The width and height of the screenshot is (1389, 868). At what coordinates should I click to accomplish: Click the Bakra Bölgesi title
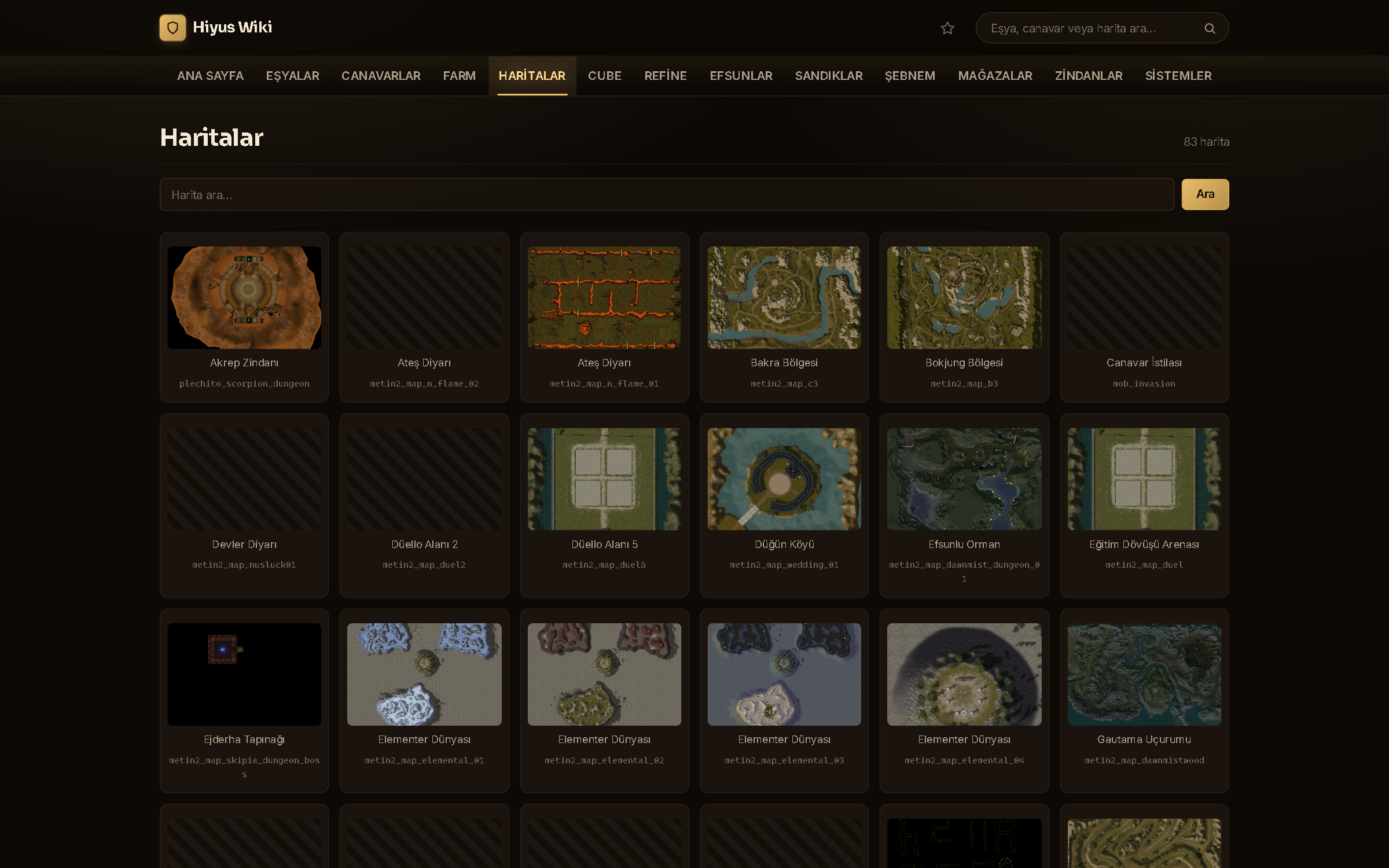(784, 363)
